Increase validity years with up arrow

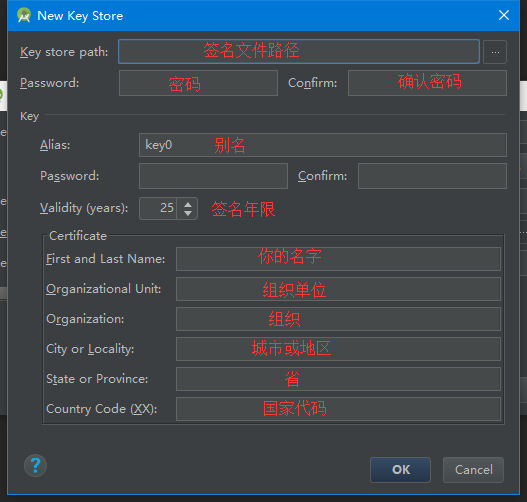(188, 204)
